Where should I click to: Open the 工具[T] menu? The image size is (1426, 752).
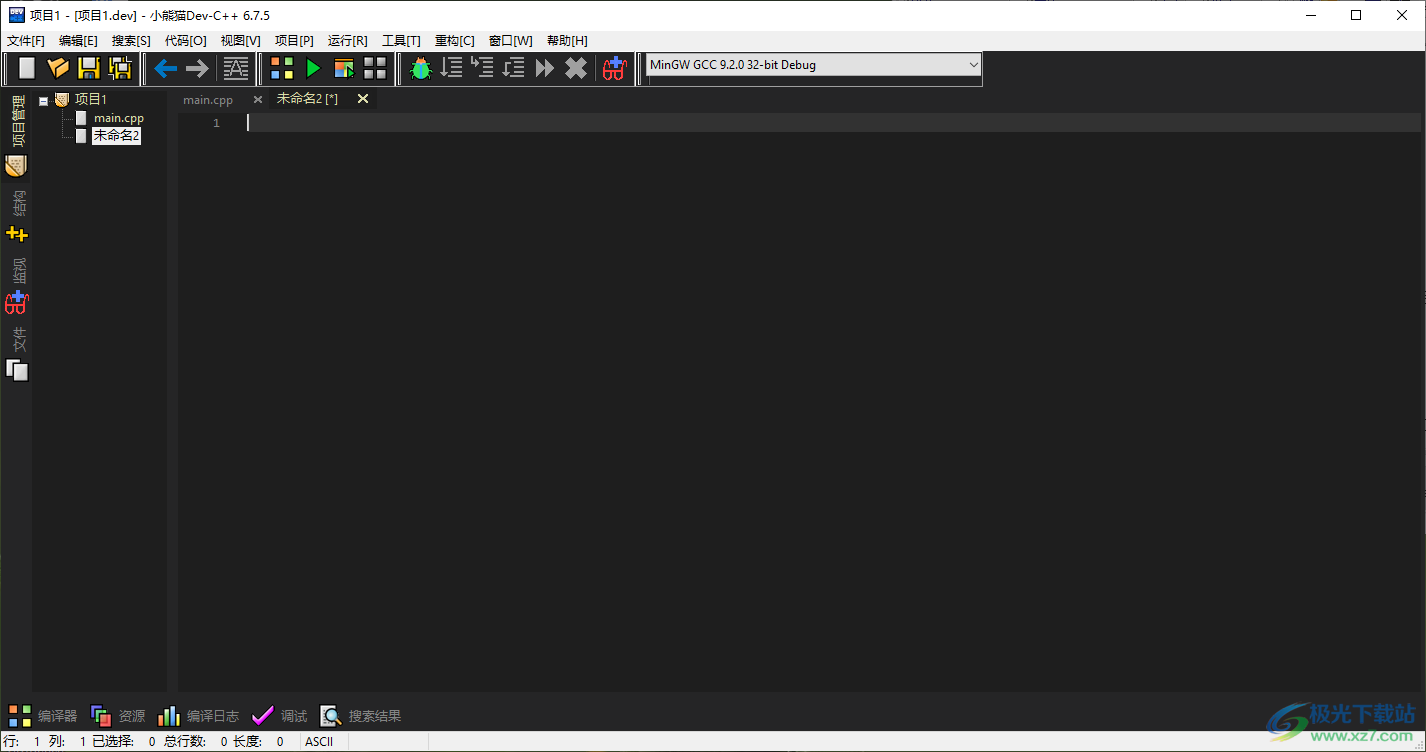(401, 41)
